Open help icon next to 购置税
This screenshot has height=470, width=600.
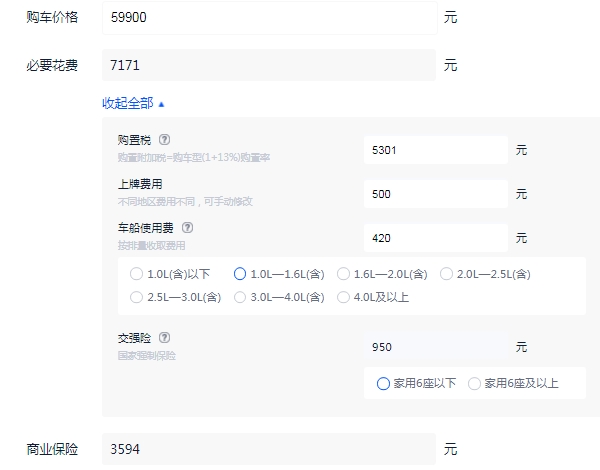tap(165, 140)
